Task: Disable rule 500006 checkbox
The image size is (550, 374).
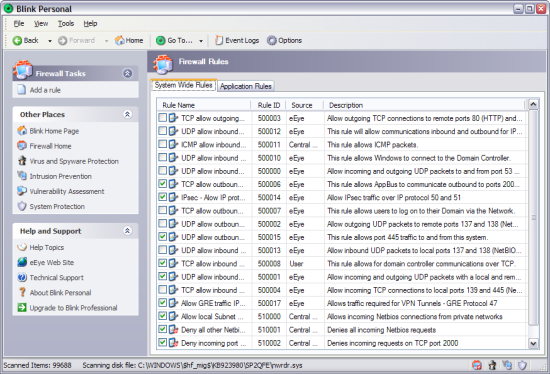Action: click(162, 183)
